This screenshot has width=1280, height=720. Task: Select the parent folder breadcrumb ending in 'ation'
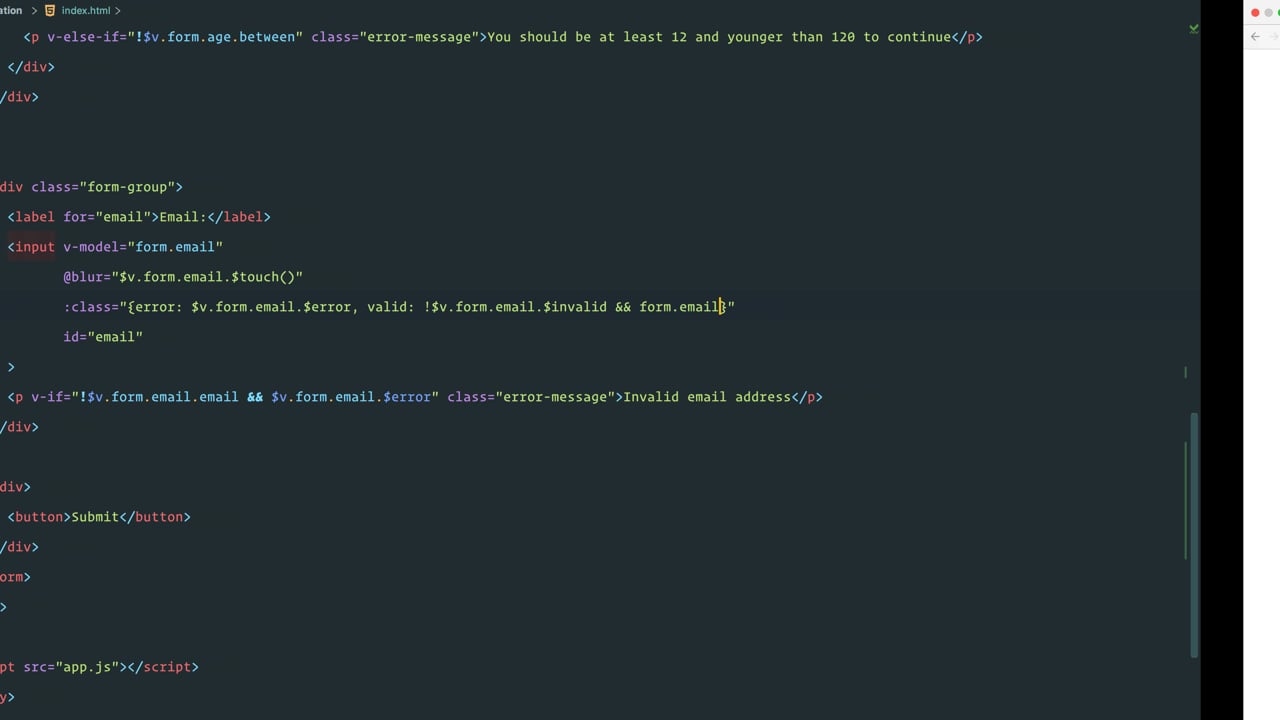11,10
